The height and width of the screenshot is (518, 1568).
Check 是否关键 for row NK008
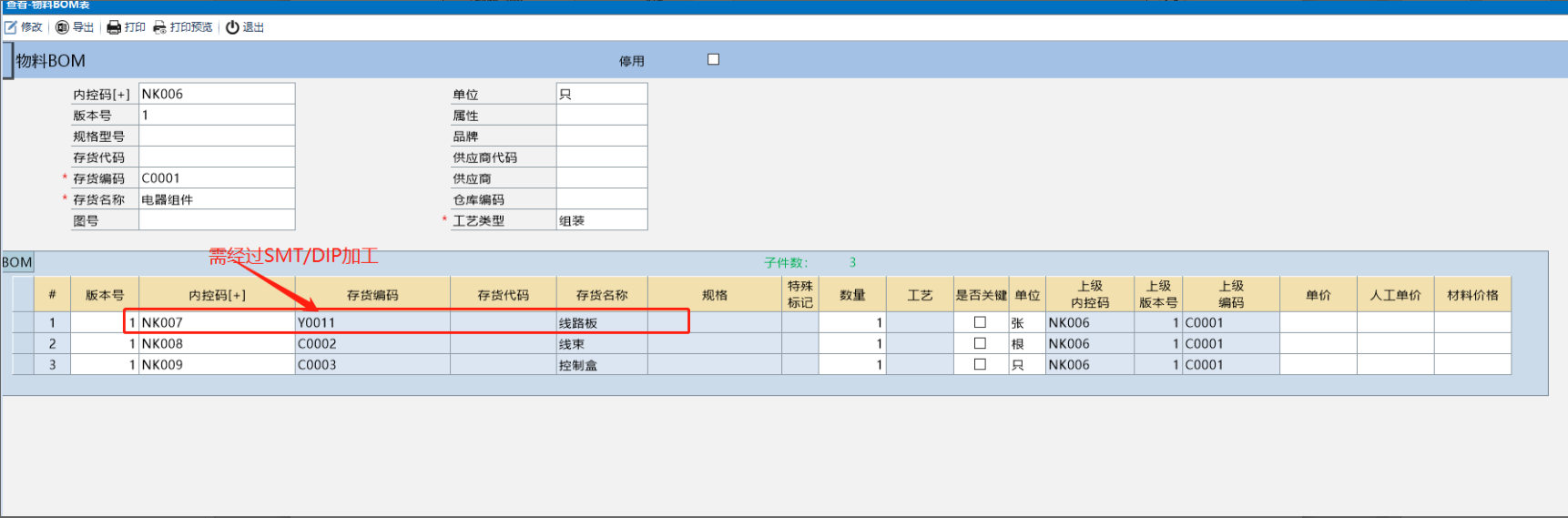tap(980, 343)
